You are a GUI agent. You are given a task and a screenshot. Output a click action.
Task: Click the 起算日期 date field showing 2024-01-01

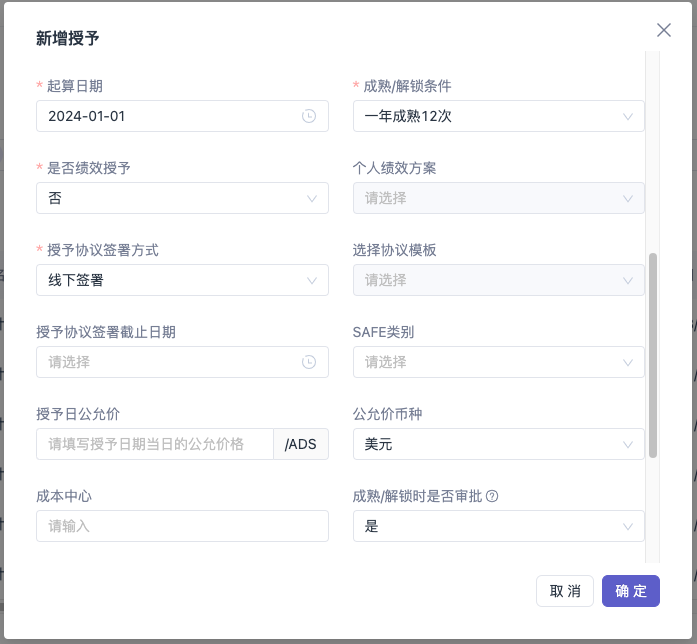[x=182, y=116]
